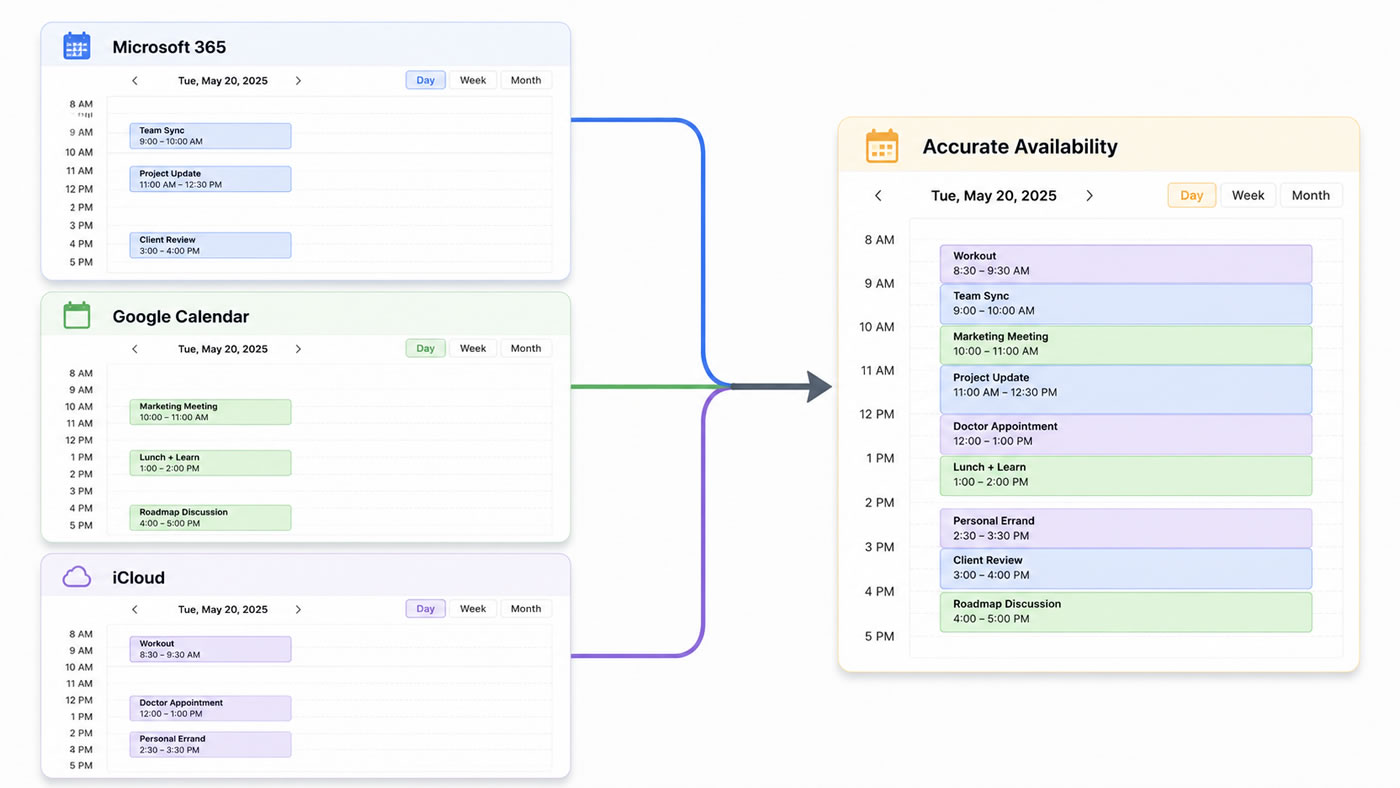Select Day view in Accurate Availability
This screenshot has height=788, width=1400.
click(1192, 195)
